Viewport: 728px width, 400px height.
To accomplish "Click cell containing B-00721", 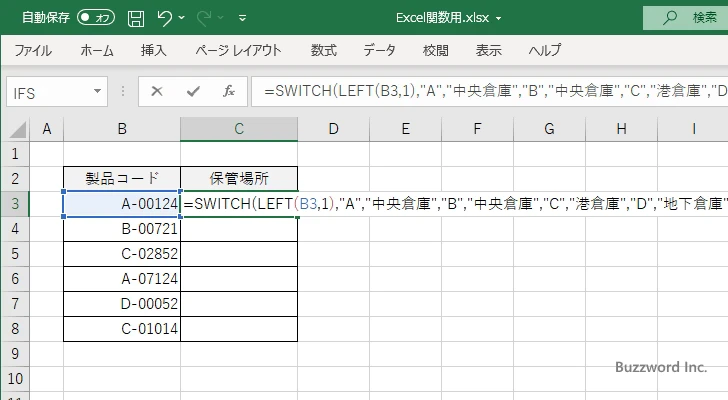I will point(122,229).
